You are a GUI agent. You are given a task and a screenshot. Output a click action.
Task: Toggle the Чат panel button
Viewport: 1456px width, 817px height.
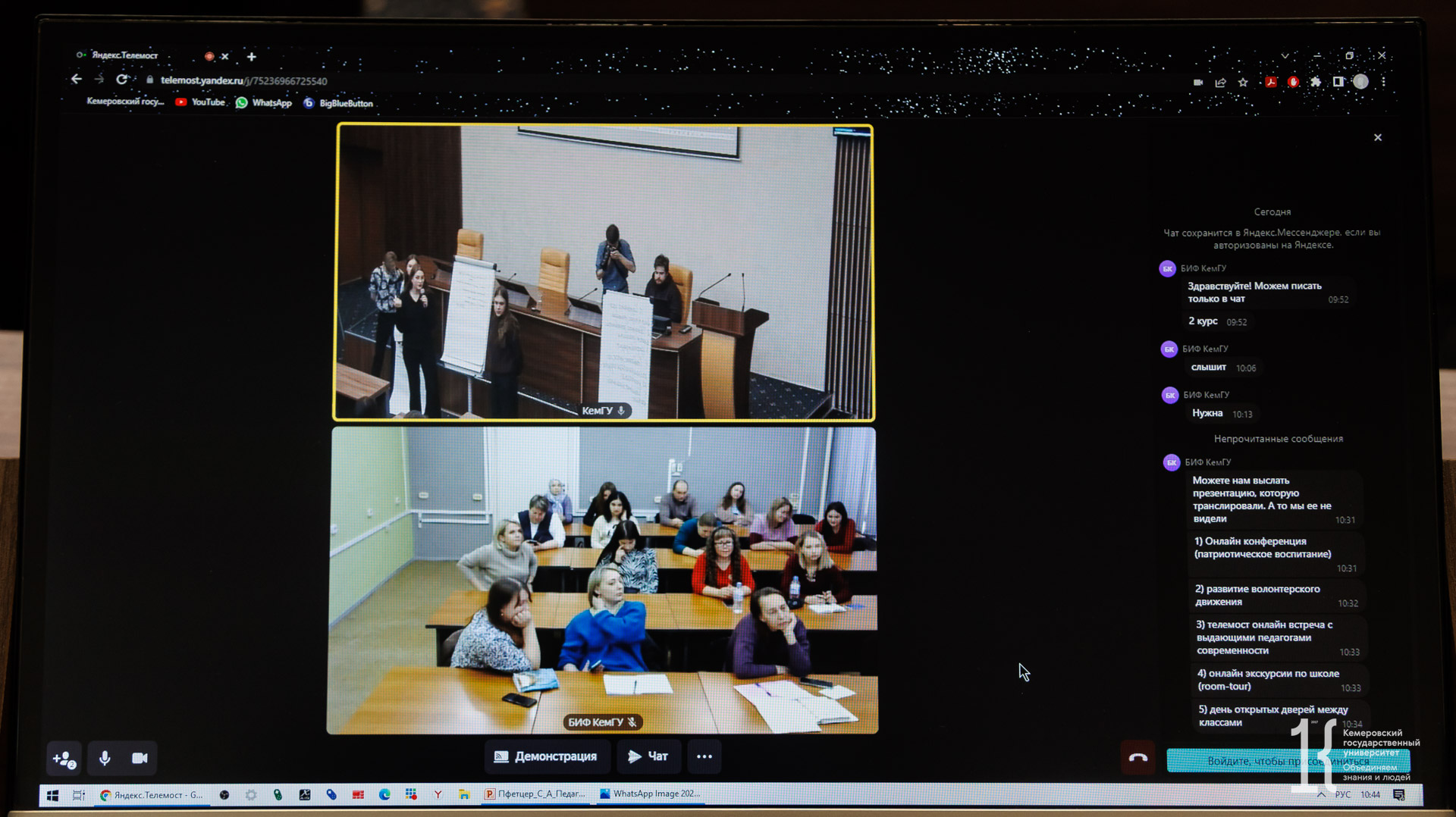(x=647, y=756)
